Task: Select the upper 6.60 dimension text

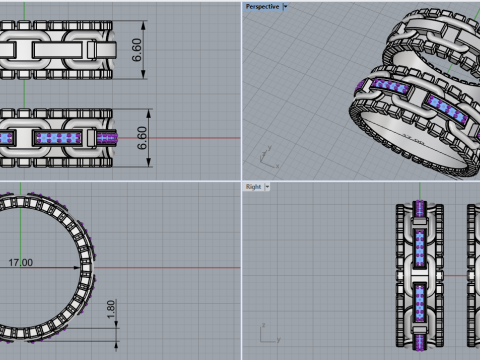Action: click(137, 50)
